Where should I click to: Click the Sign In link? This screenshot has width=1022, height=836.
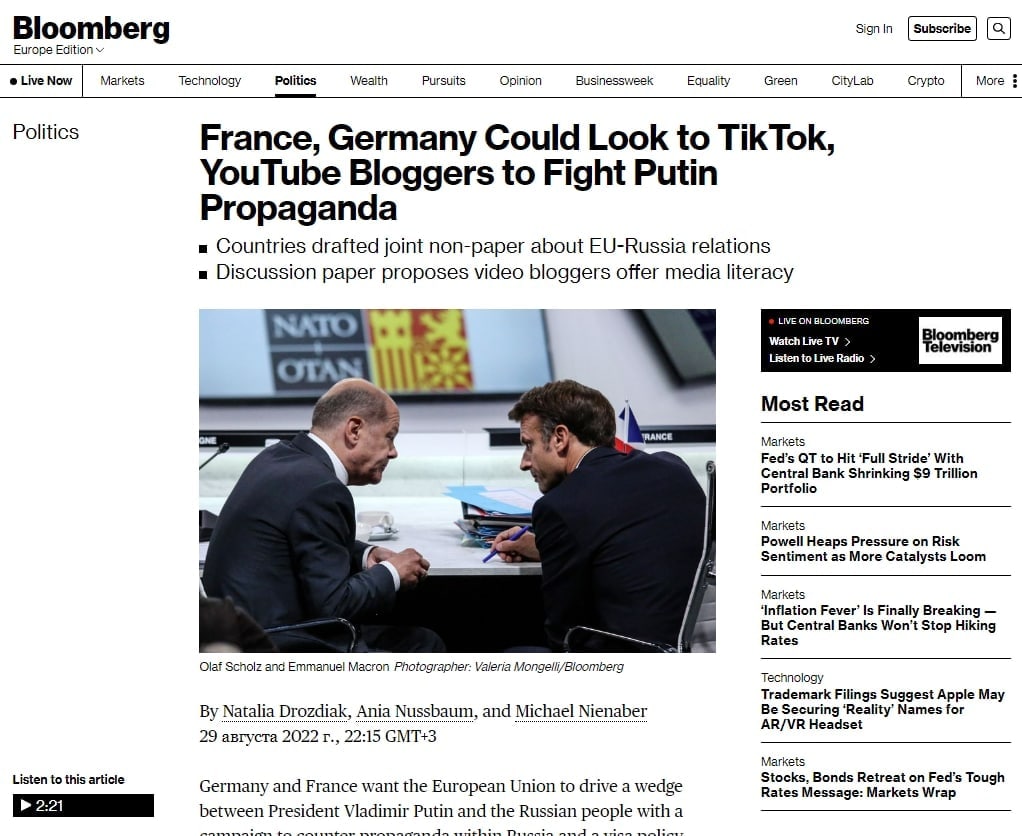(873, 29)
